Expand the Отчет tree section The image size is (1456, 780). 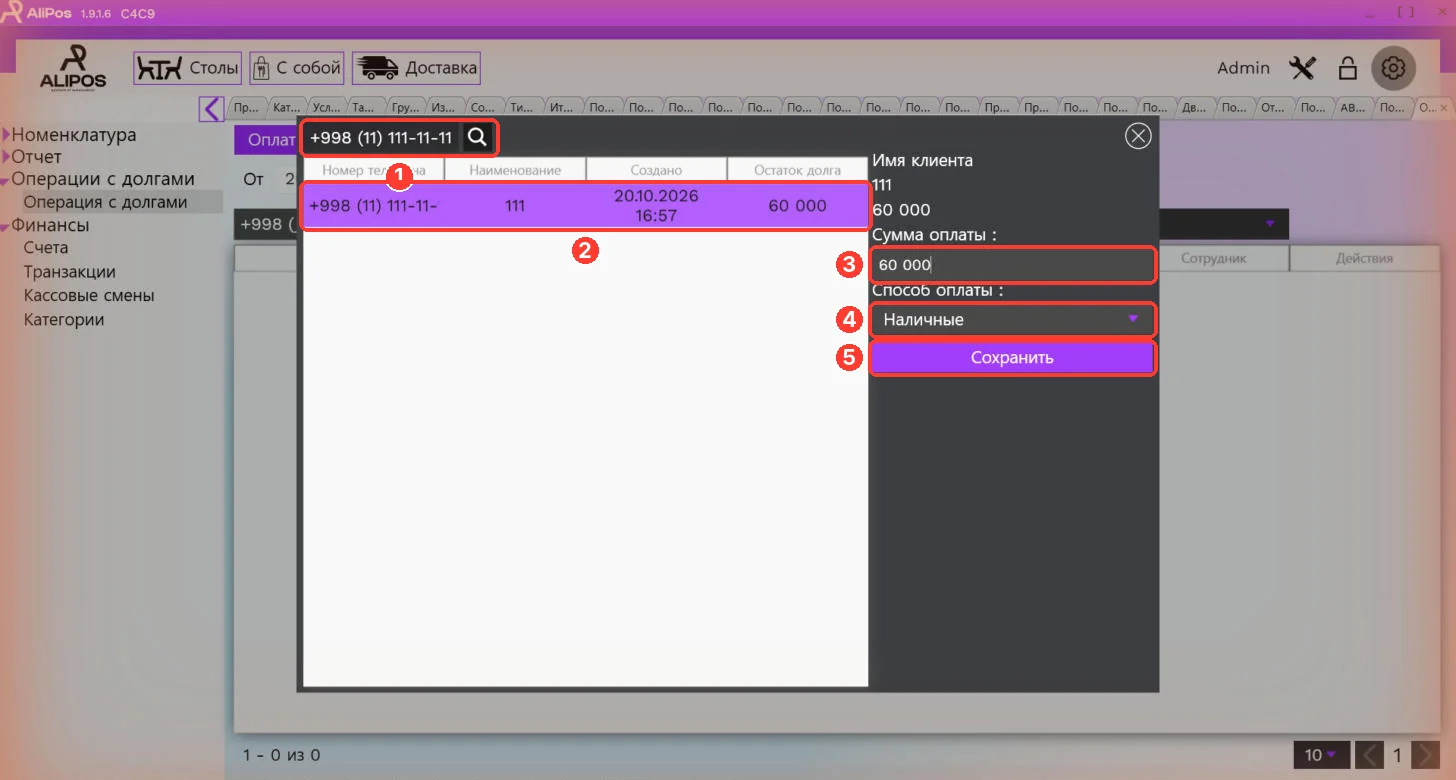(x=32, y=157)
